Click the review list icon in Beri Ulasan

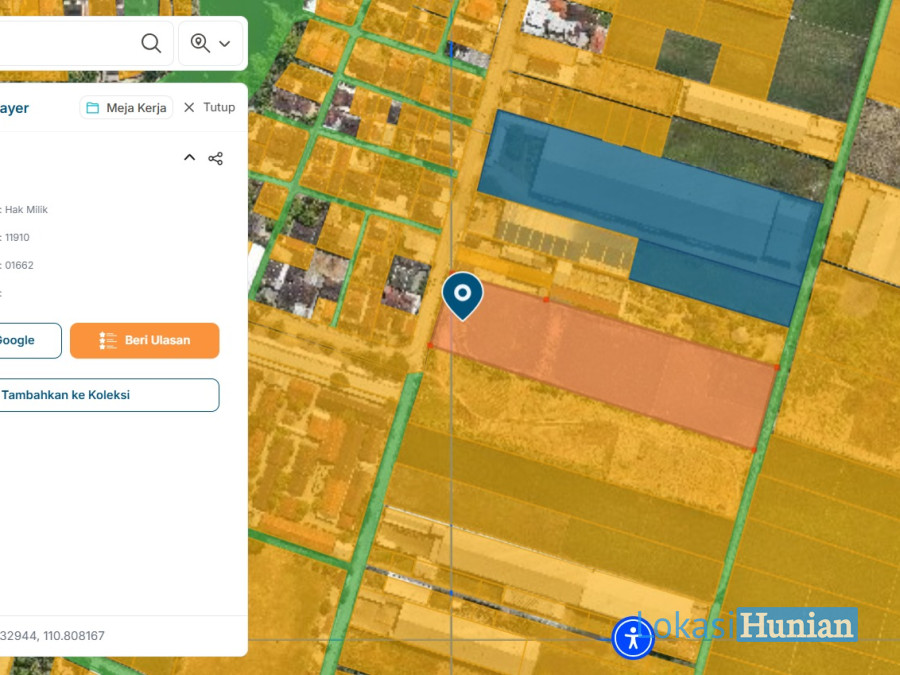(x=108, y=341)
